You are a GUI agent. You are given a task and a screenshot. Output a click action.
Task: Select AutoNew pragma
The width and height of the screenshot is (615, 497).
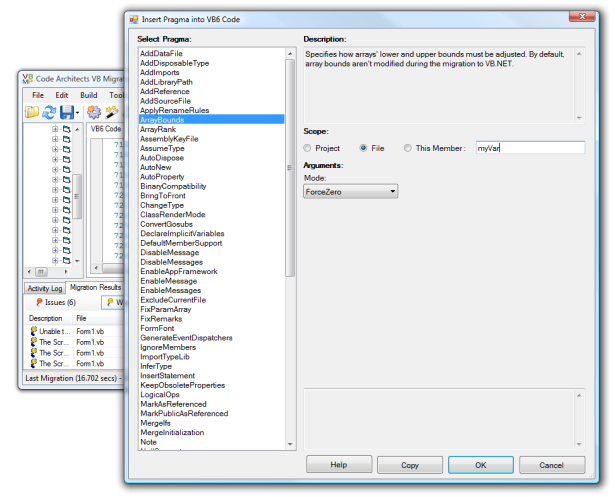211,167
